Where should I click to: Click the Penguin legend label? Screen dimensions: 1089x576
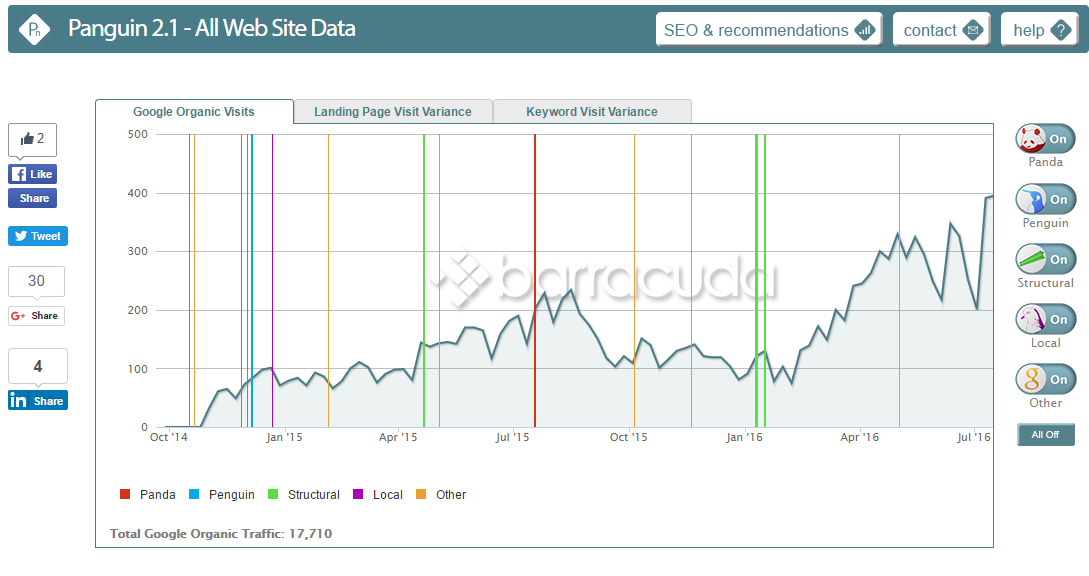point(231,495)
